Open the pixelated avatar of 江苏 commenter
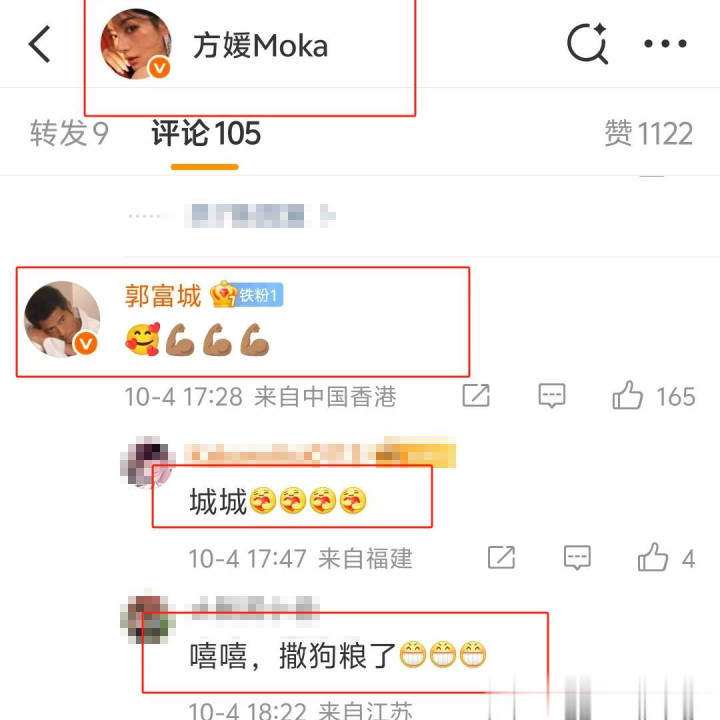The height and width of the screenshot is (720, 720). tap(147, 618)
